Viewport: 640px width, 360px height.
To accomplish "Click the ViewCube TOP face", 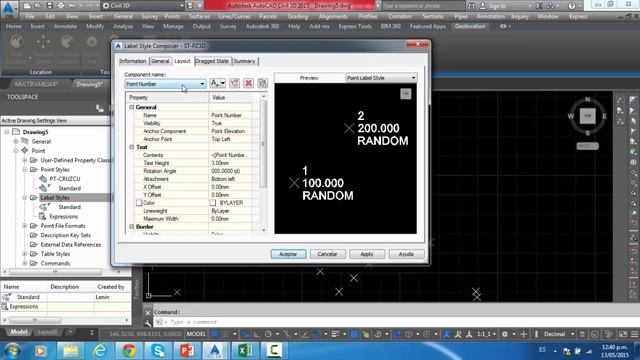I will click(x=587, y=116).
